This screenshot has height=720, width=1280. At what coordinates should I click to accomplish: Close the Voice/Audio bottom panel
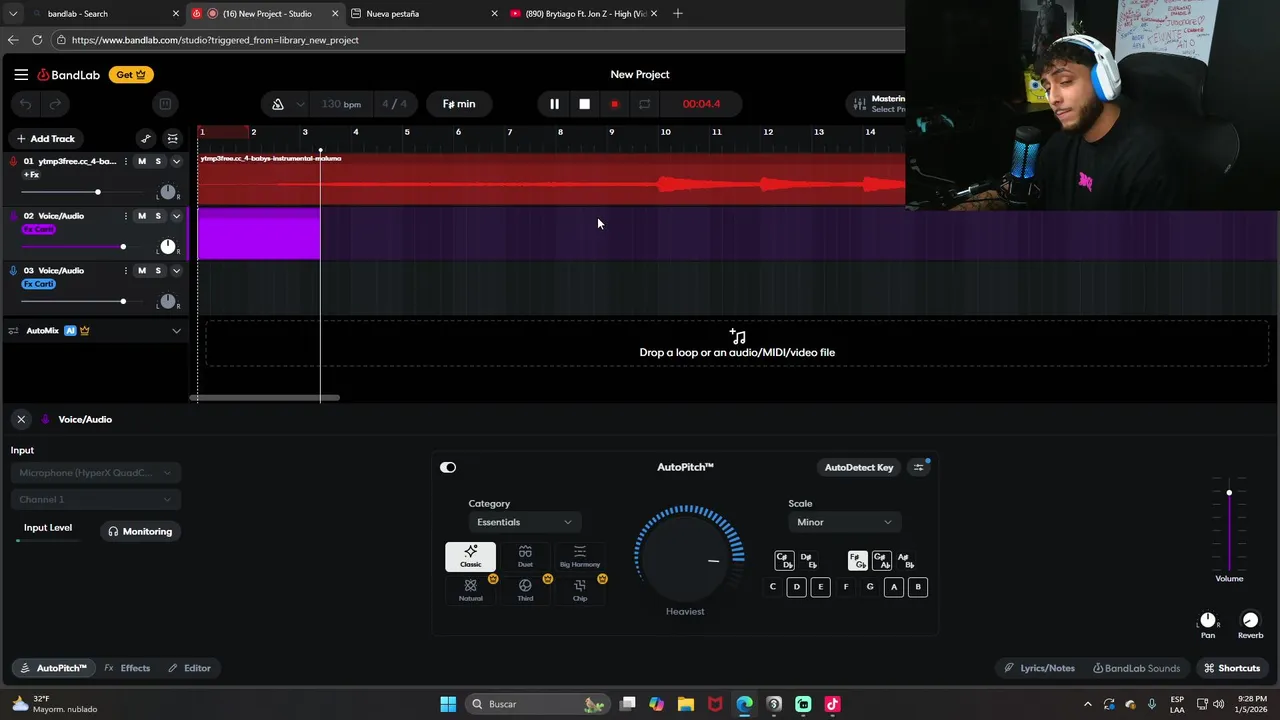coord(21,419)
